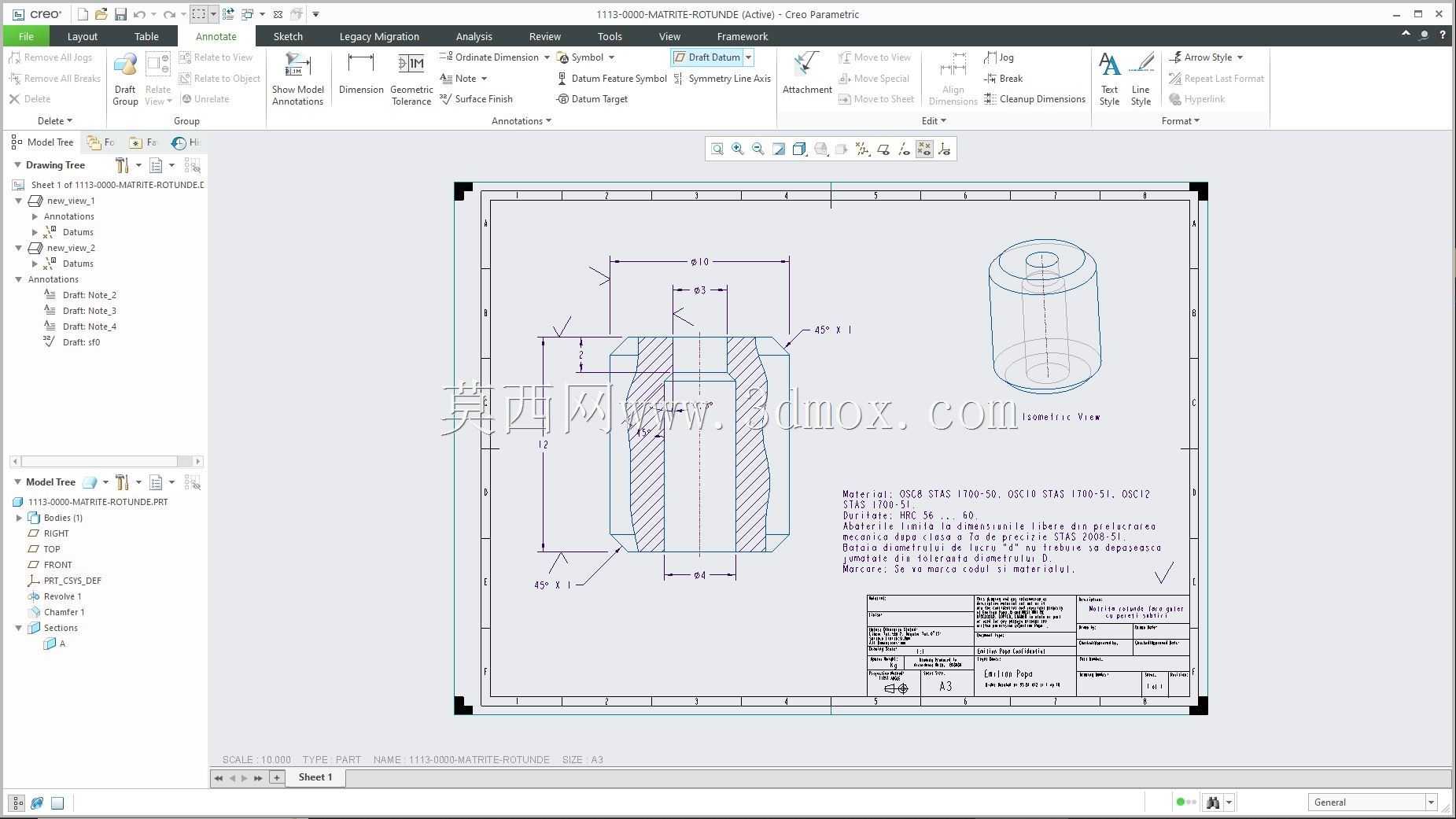This screenshot has height=819, width=1456.
Task: Expand the Annotations group overflow arrow
Action: [548, 121]
